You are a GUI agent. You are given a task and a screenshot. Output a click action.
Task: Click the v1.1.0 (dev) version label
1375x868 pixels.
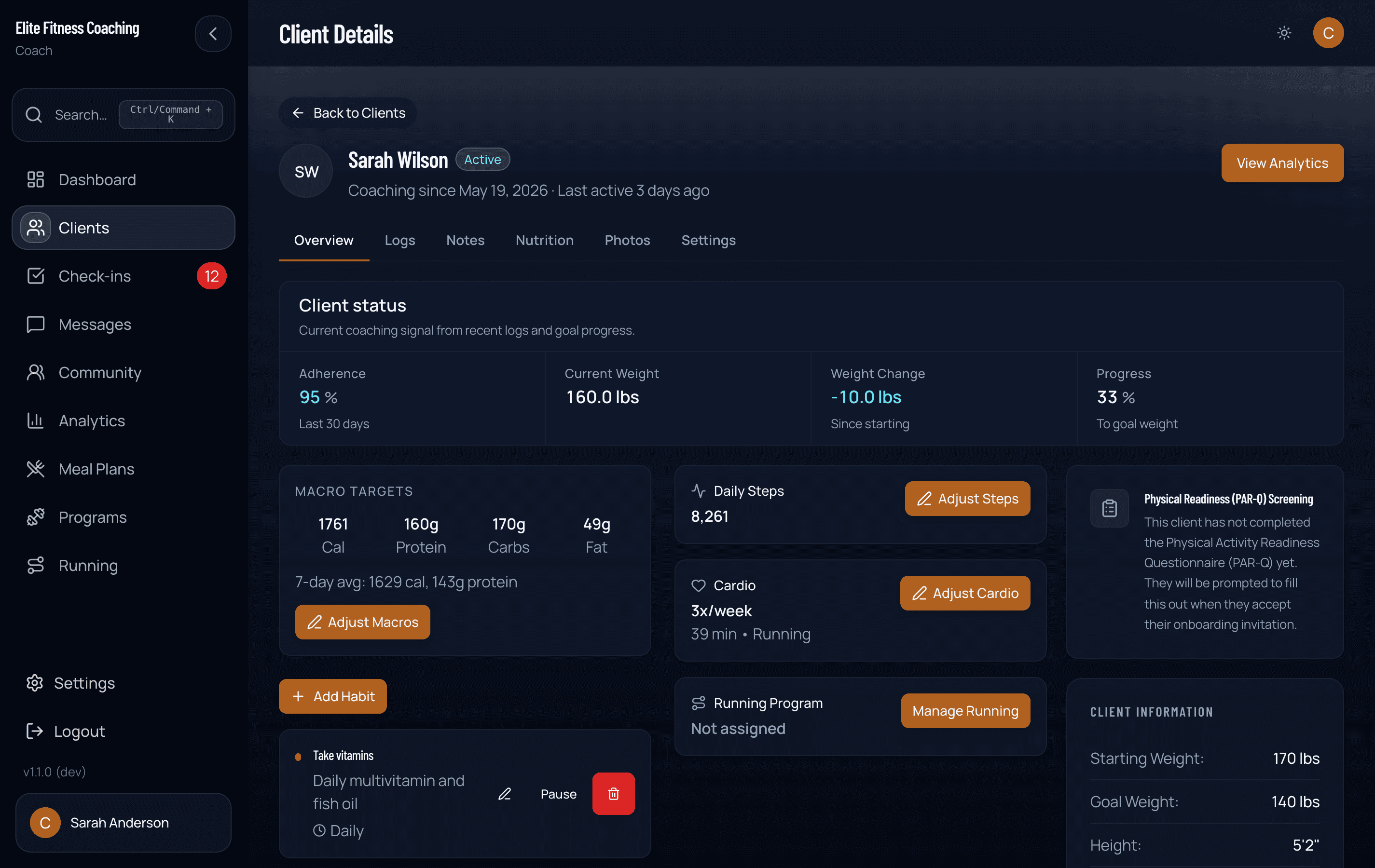pyautogui.click(x=54, y=772)
